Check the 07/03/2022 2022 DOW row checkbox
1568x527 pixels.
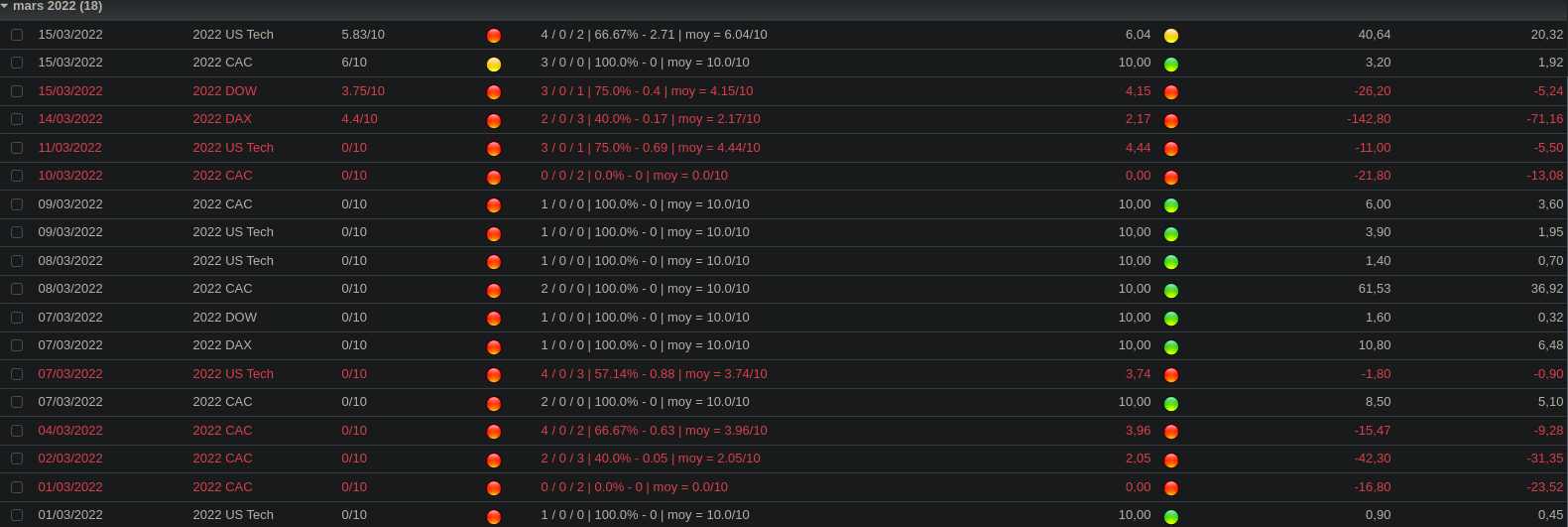click(17, 318)
